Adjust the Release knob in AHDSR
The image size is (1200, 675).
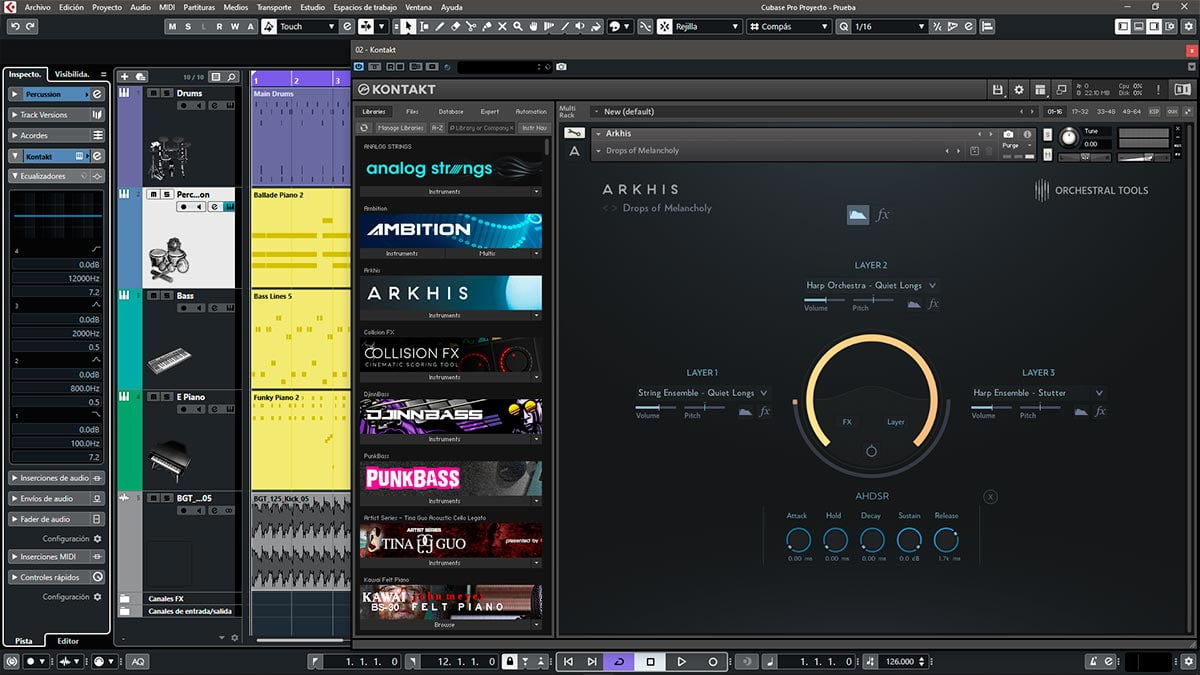coord(946,541)
